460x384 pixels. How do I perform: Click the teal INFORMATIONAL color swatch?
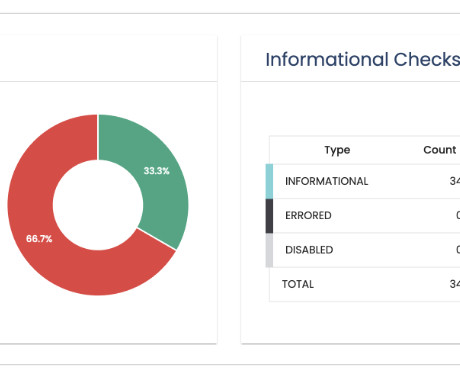click(269, 181)
